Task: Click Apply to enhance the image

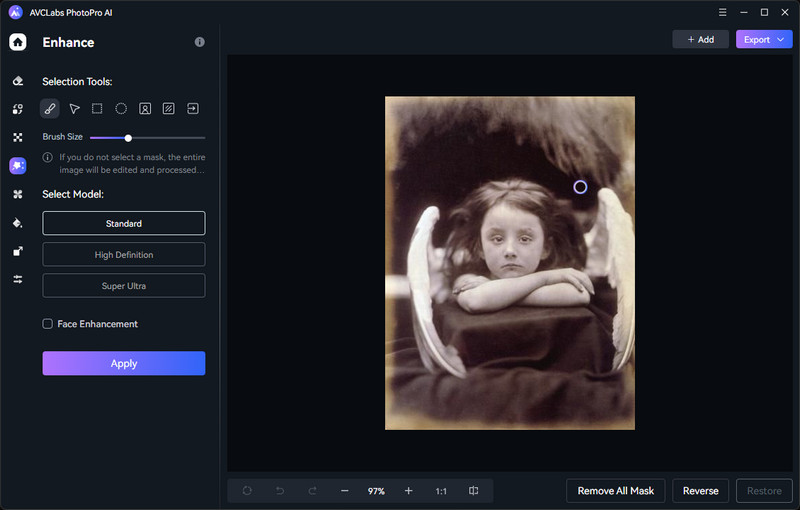Action: point(124,363)
